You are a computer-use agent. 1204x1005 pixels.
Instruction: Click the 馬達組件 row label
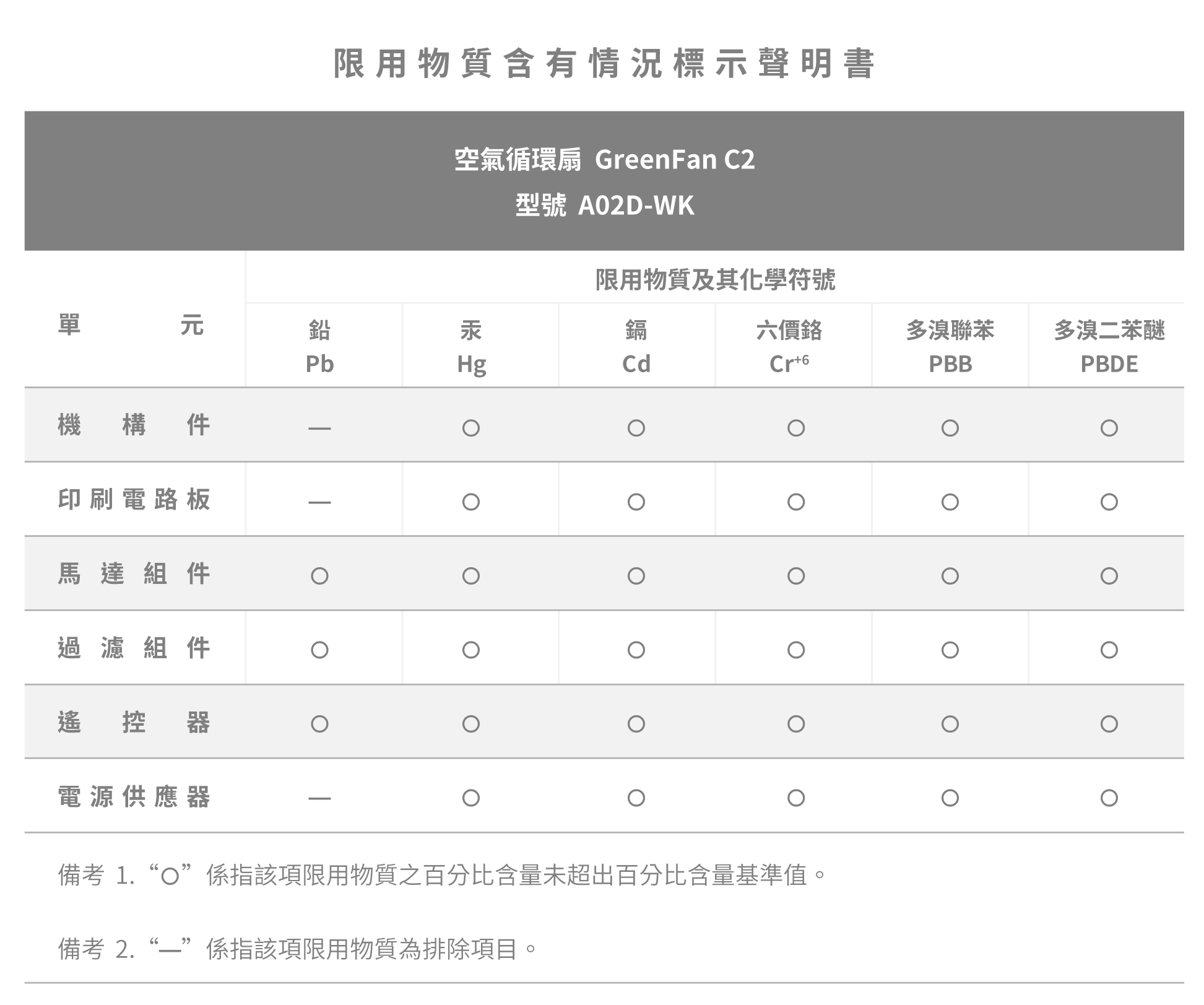coord(134,573)
